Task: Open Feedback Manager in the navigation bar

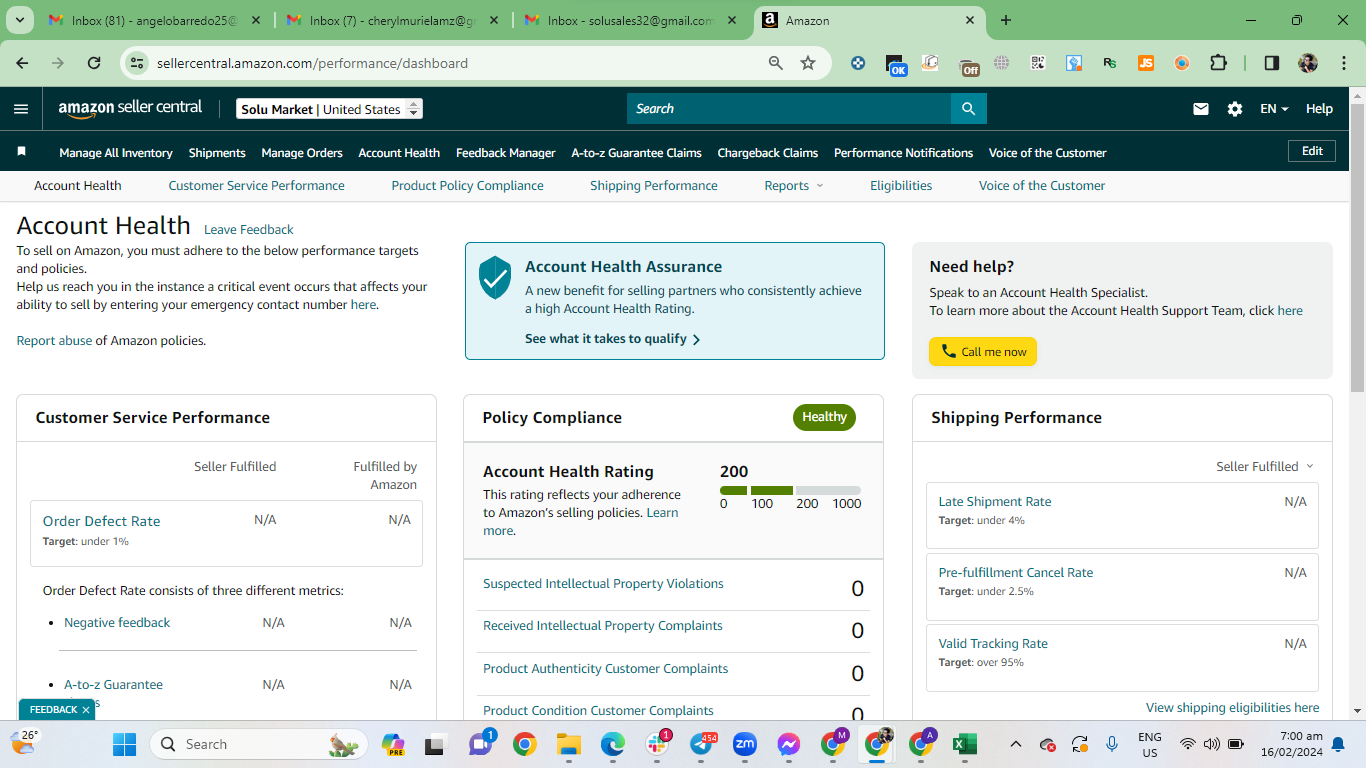Action: [x=506, y=153]
